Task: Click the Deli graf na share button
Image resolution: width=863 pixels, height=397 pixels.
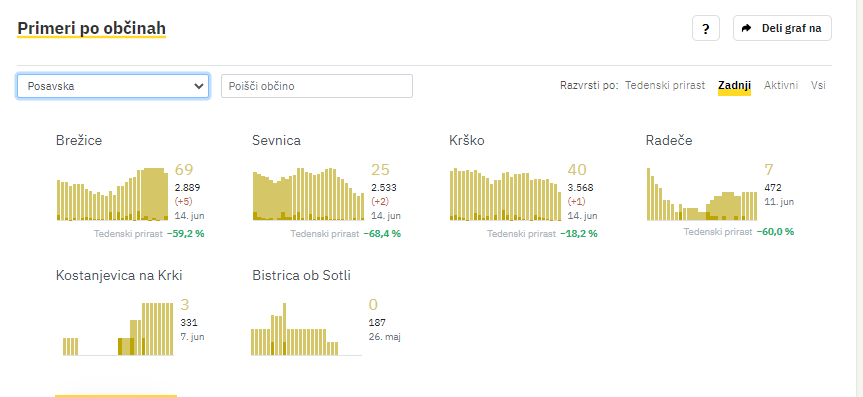Action: (x=782, y=29)
